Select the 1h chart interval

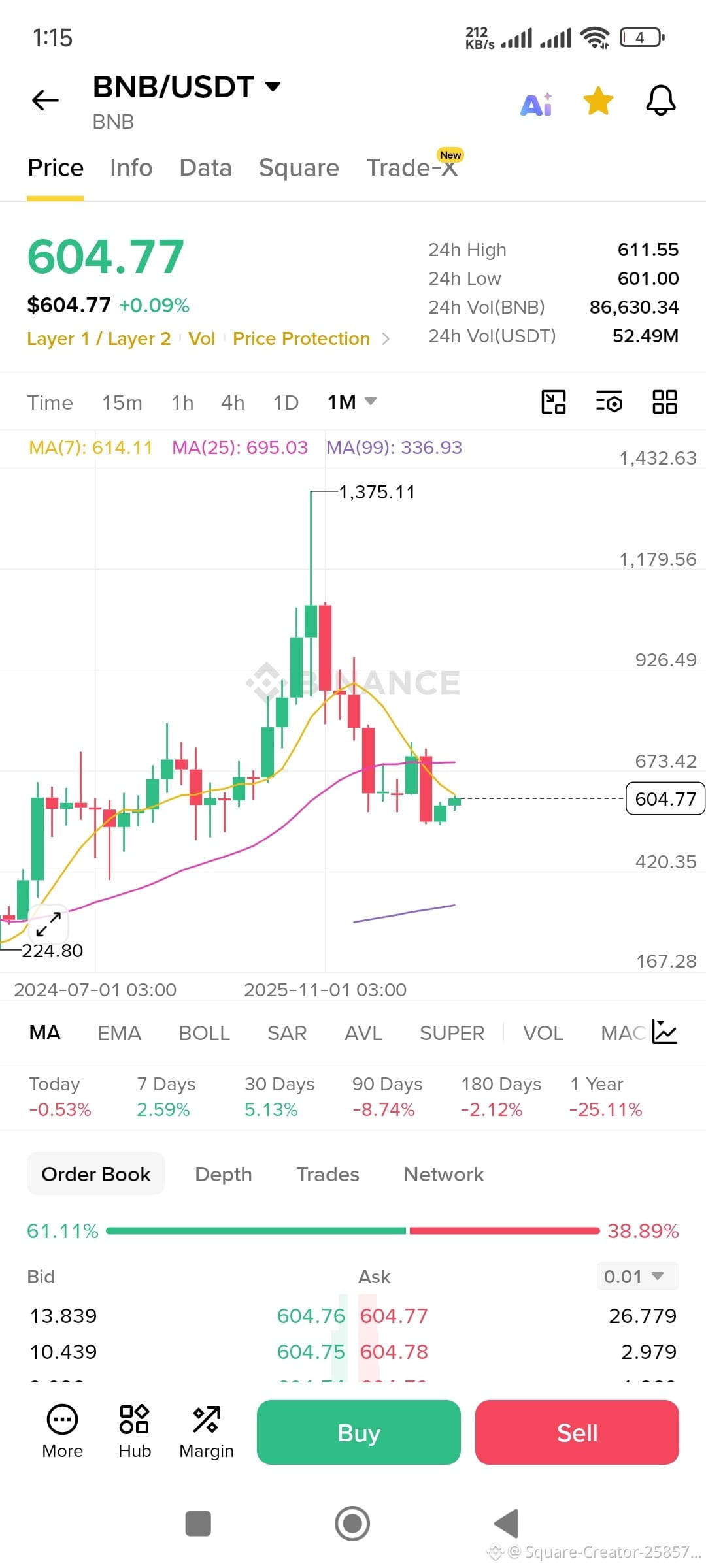tap(182, 402)
